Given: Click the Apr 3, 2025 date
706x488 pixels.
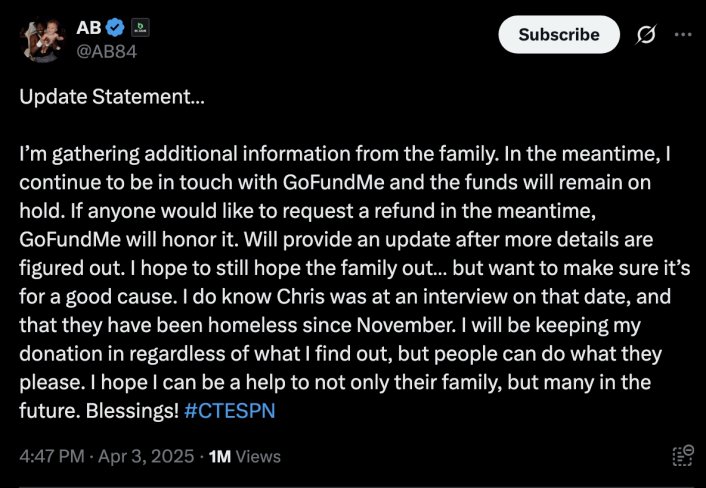Looking at the screenshot, I should pos(146,456).
